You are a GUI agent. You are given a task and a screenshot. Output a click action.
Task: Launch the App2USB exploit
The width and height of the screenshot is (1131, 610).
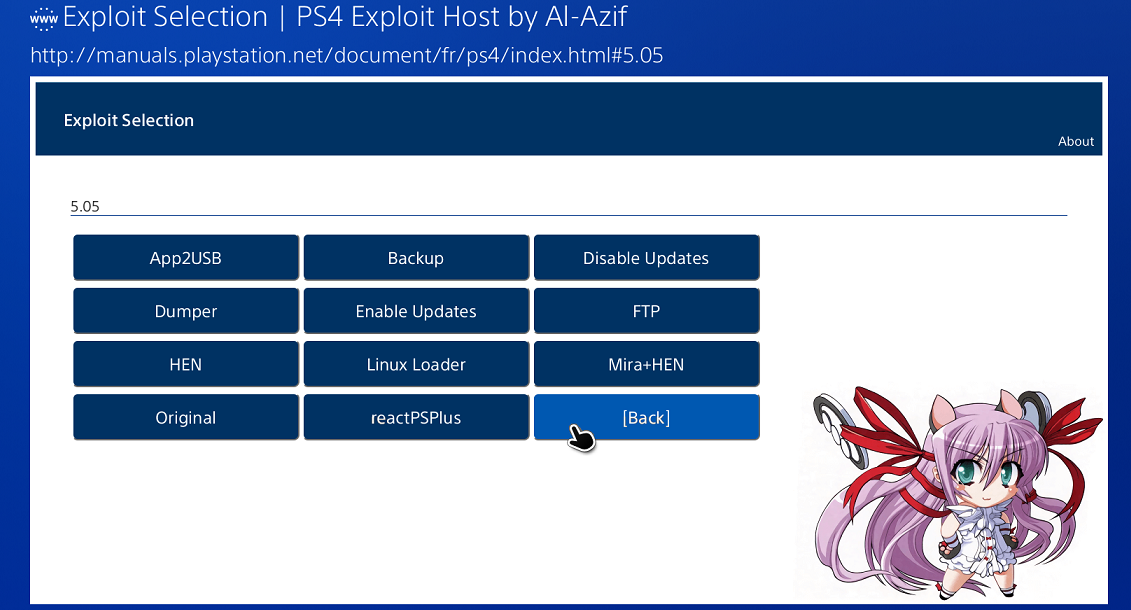[185, 257]
